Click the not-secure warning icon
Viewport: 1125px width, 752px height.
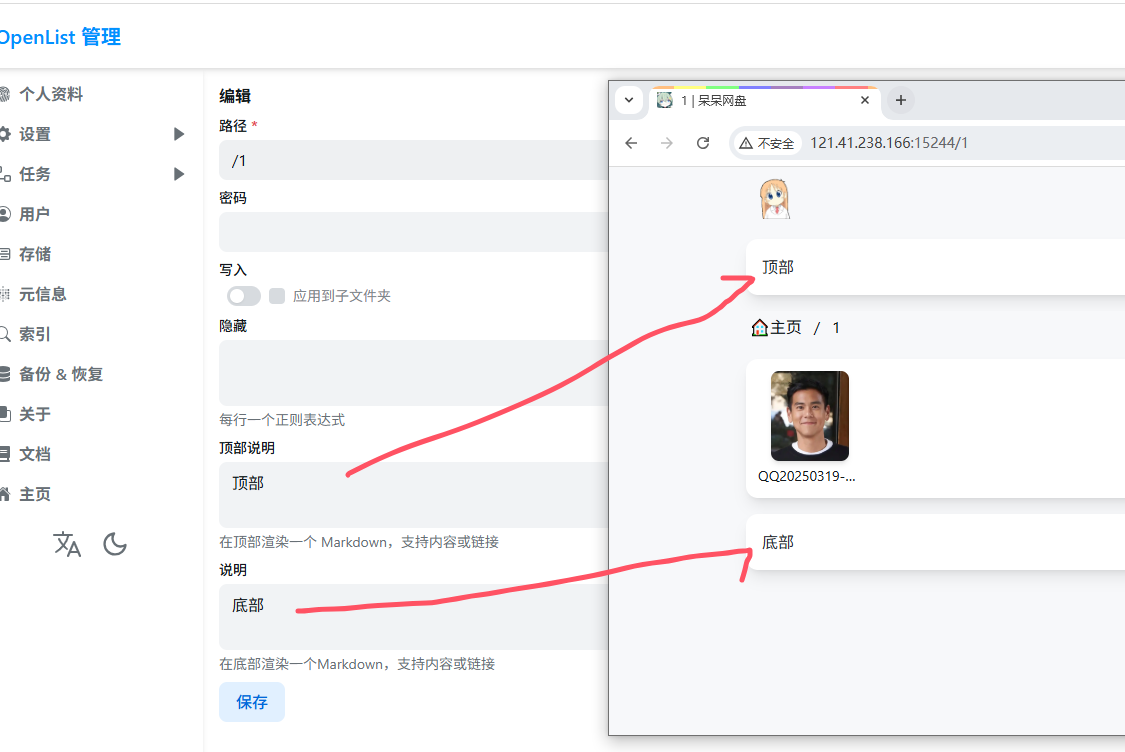coord(746,144)
